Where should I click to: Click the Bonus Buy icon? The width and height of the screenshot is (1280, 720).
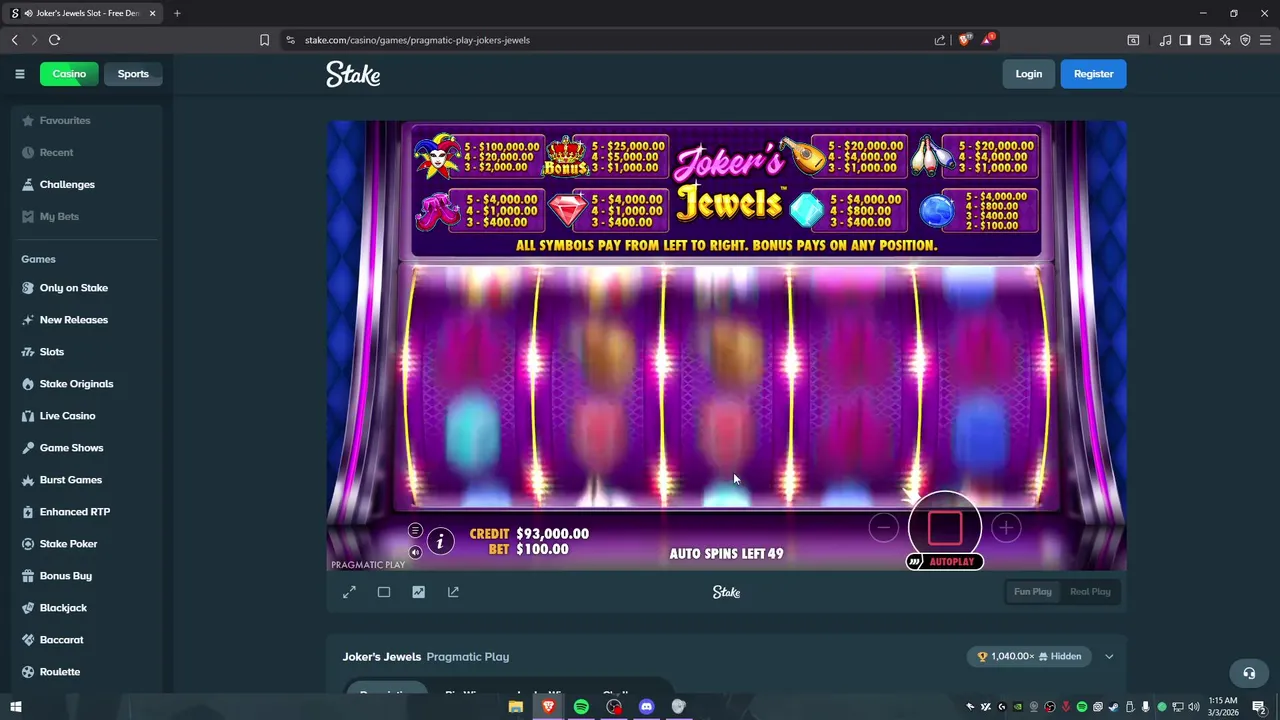28,576
